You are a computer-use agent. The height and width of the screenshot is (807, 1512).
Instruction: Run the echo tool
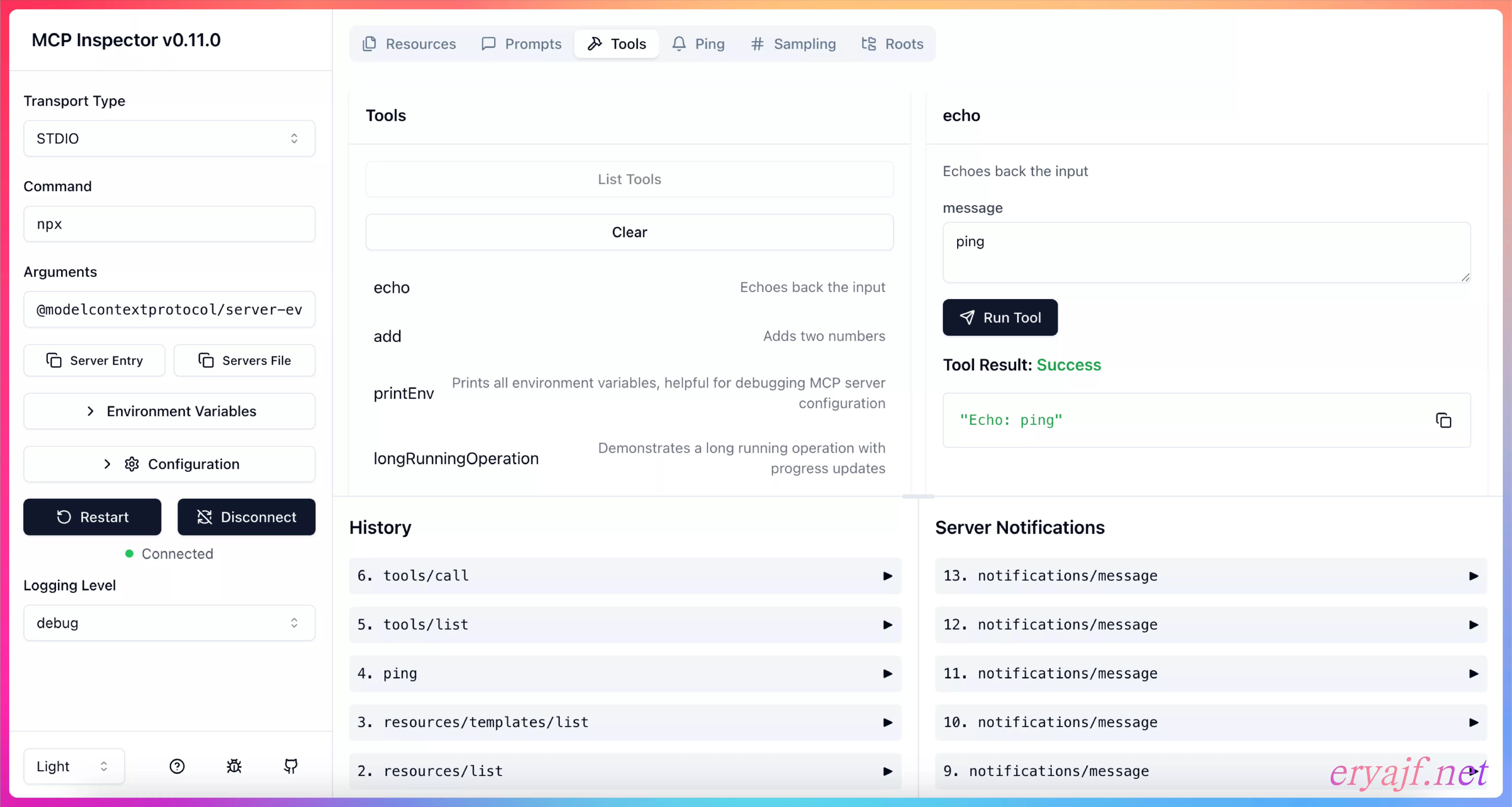[x=1000, y=317]
